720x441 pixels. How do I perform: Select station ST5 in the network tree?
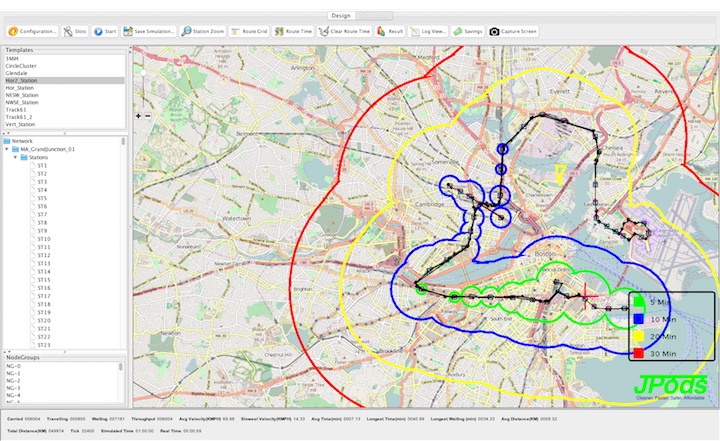coord(43,198)
